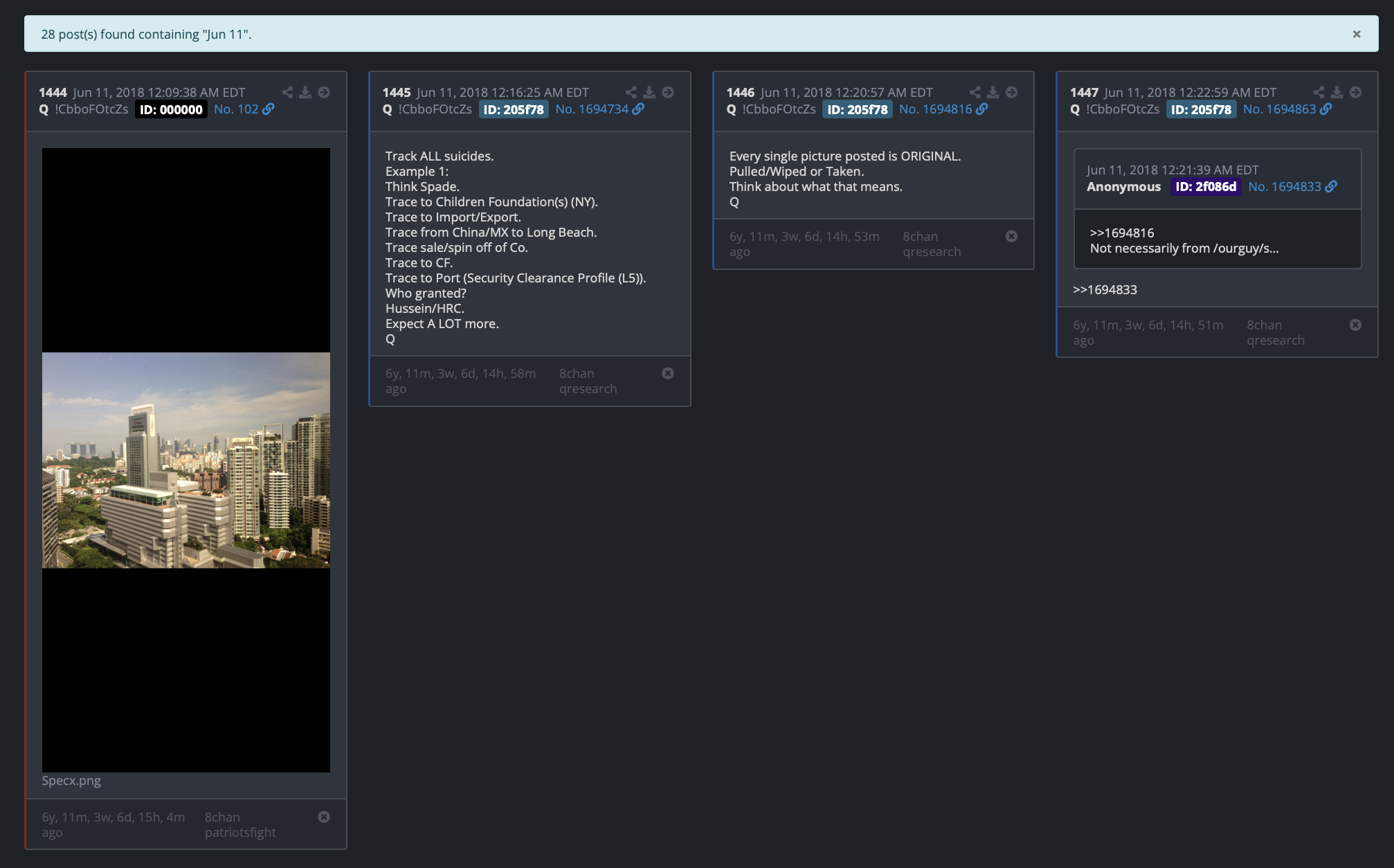1394x868 pixels.
Task: Open post 1444 arrow icon
Action: [x=324, y=92]
